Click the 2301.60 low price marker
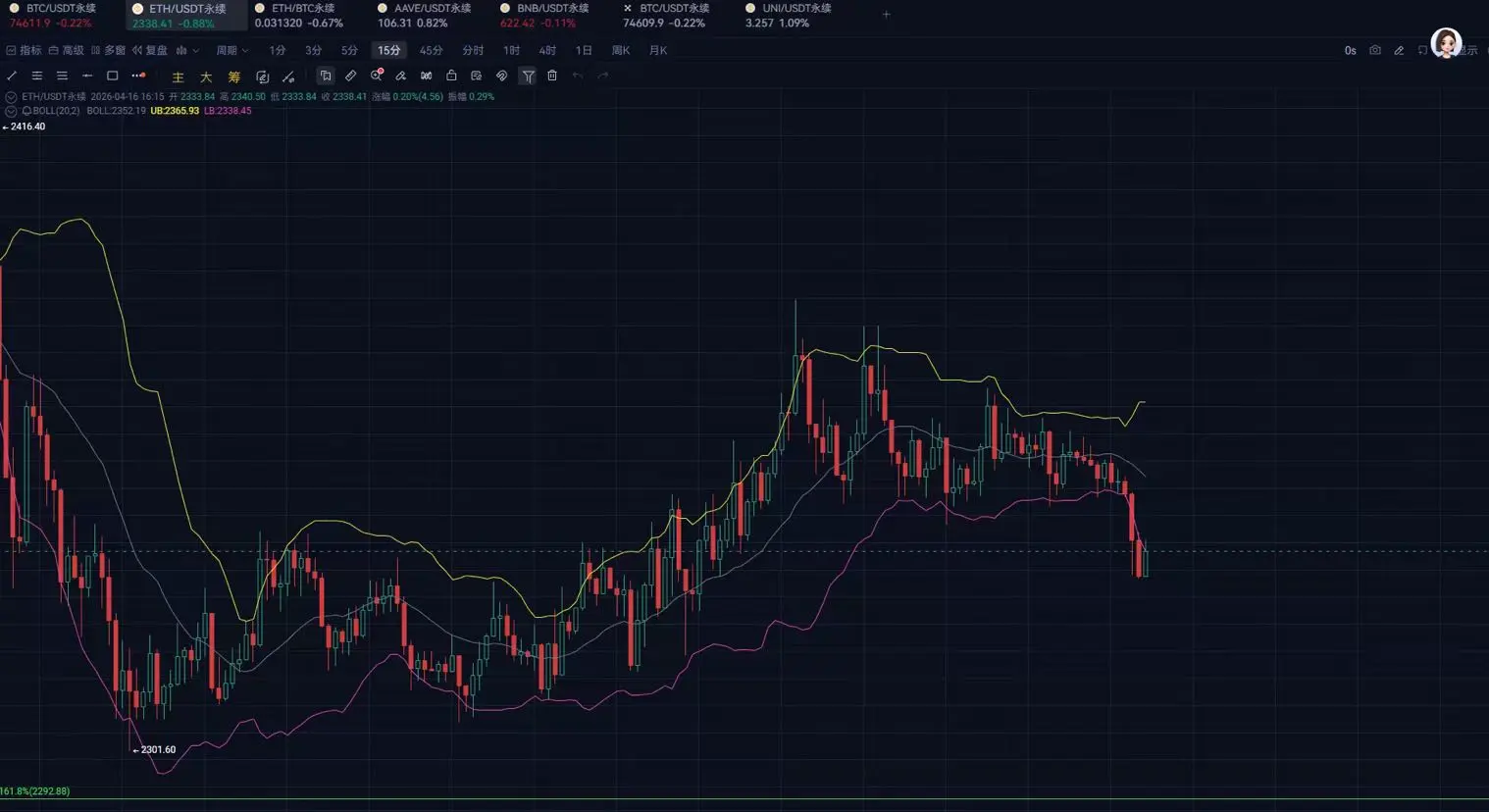 tap(155, 750)
